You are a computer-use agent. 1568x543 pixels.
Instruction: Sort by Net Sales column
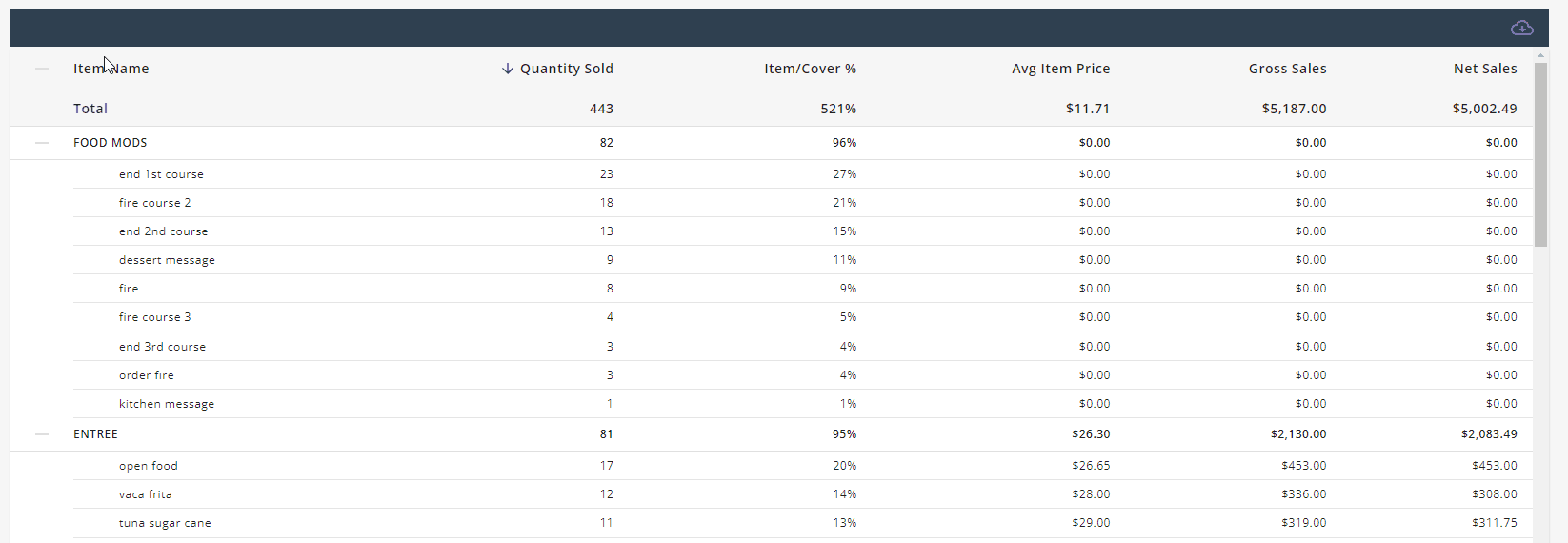point(1484,69)
